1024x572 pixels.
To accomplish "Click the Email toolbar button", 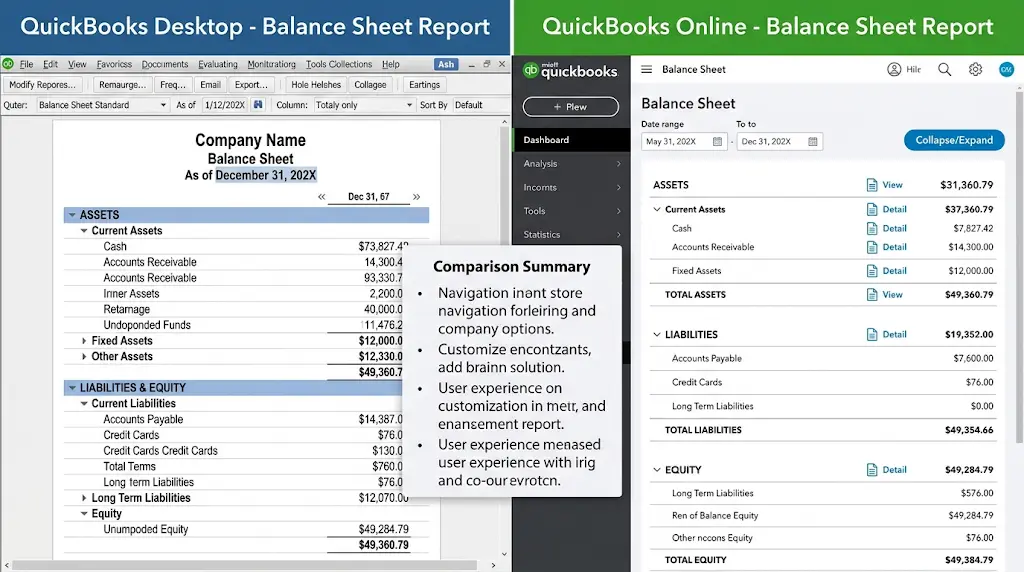I will (210, 85).
